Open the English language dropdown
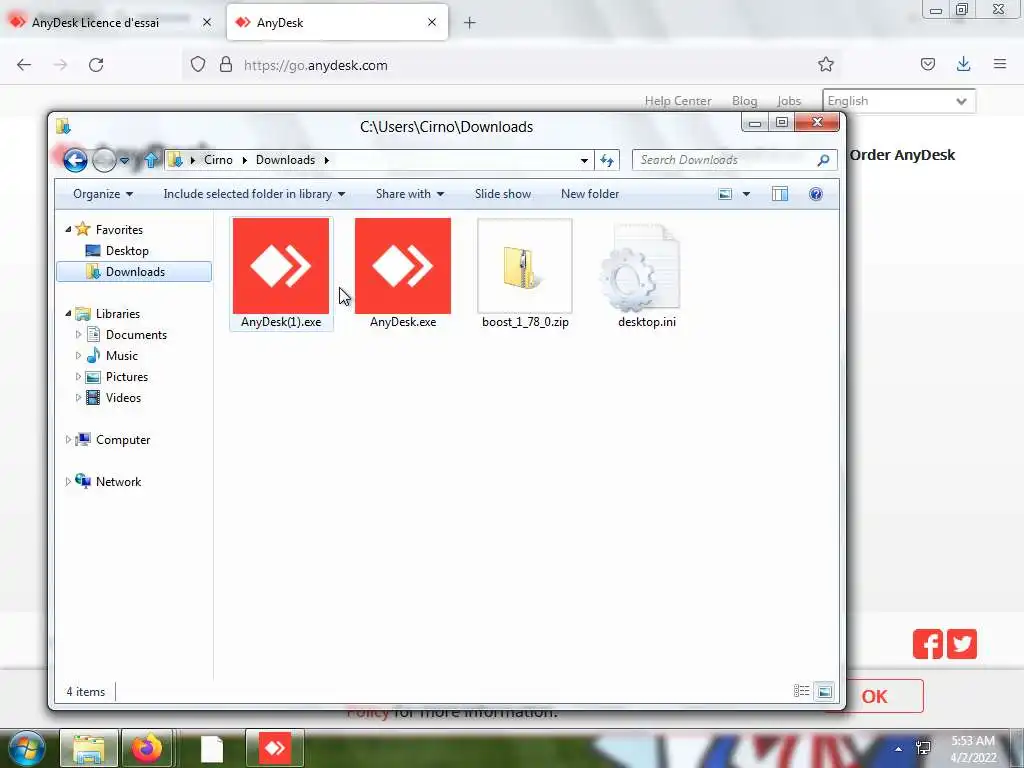1024x768 pixels. point(899,101)
